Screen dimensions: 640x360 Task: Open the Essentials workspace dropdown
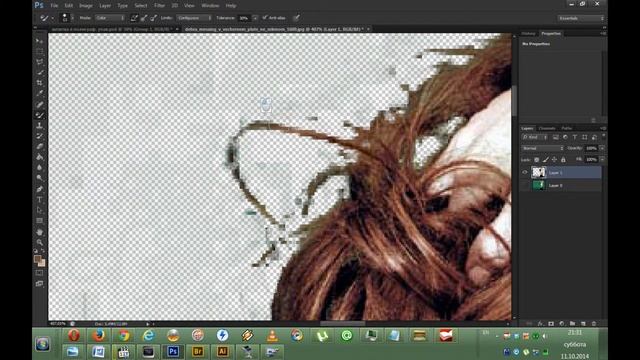click(581, 18)
